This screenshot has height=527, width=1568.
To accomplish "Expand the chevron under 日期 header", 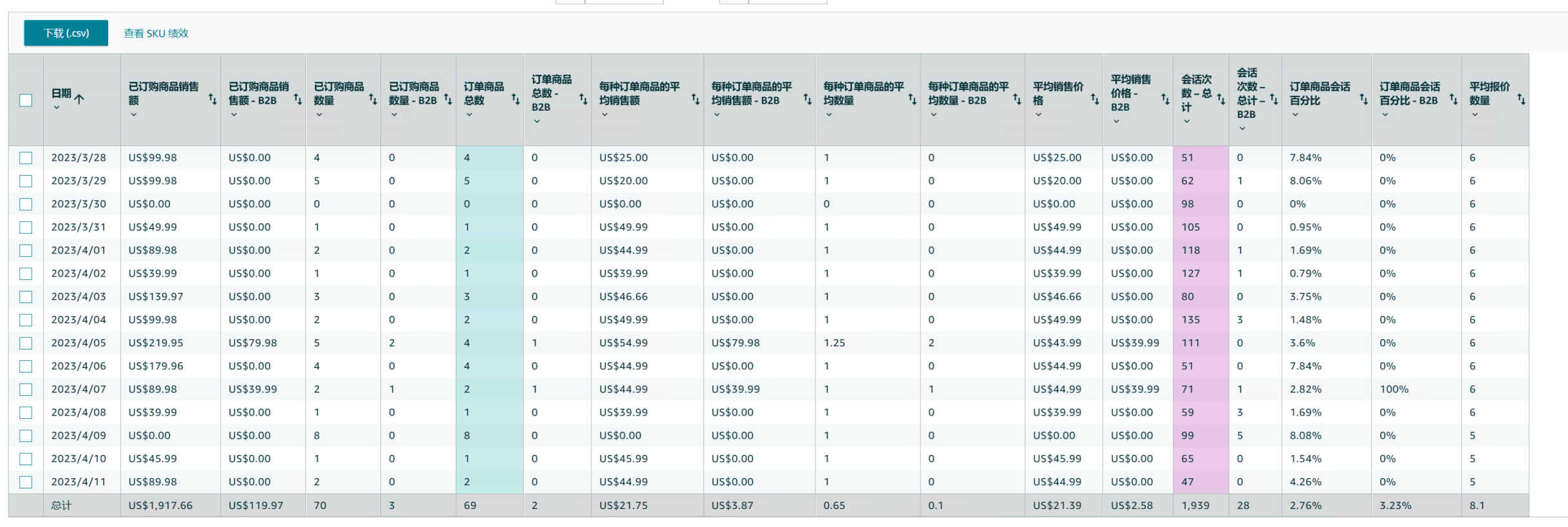I will pos(57,107).
